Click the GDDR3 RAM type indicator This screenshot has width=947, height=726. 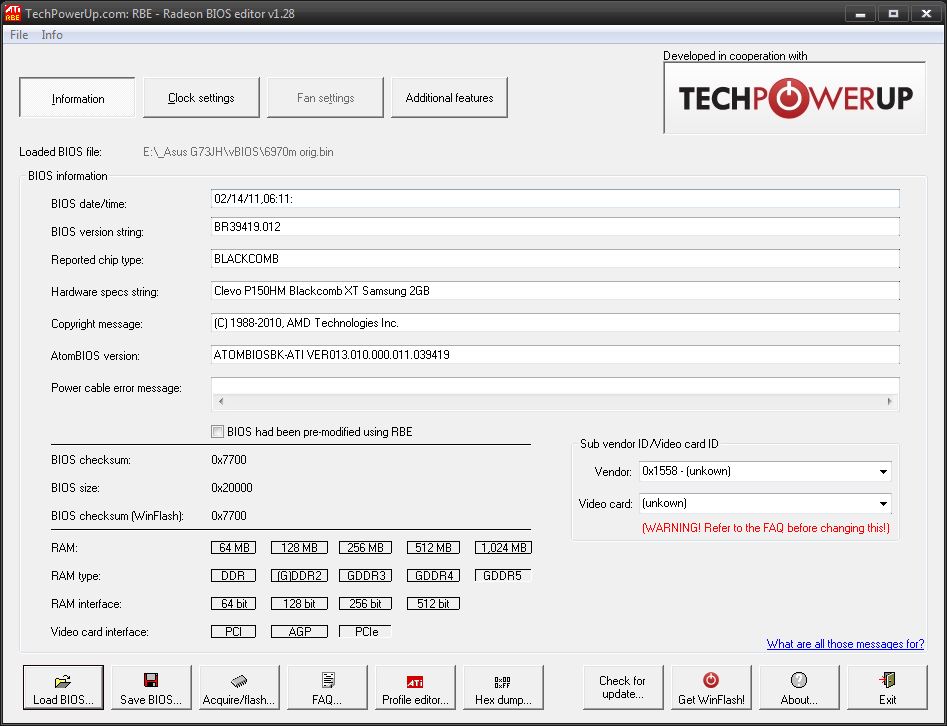pyautogui.click(x=365, y=576)
